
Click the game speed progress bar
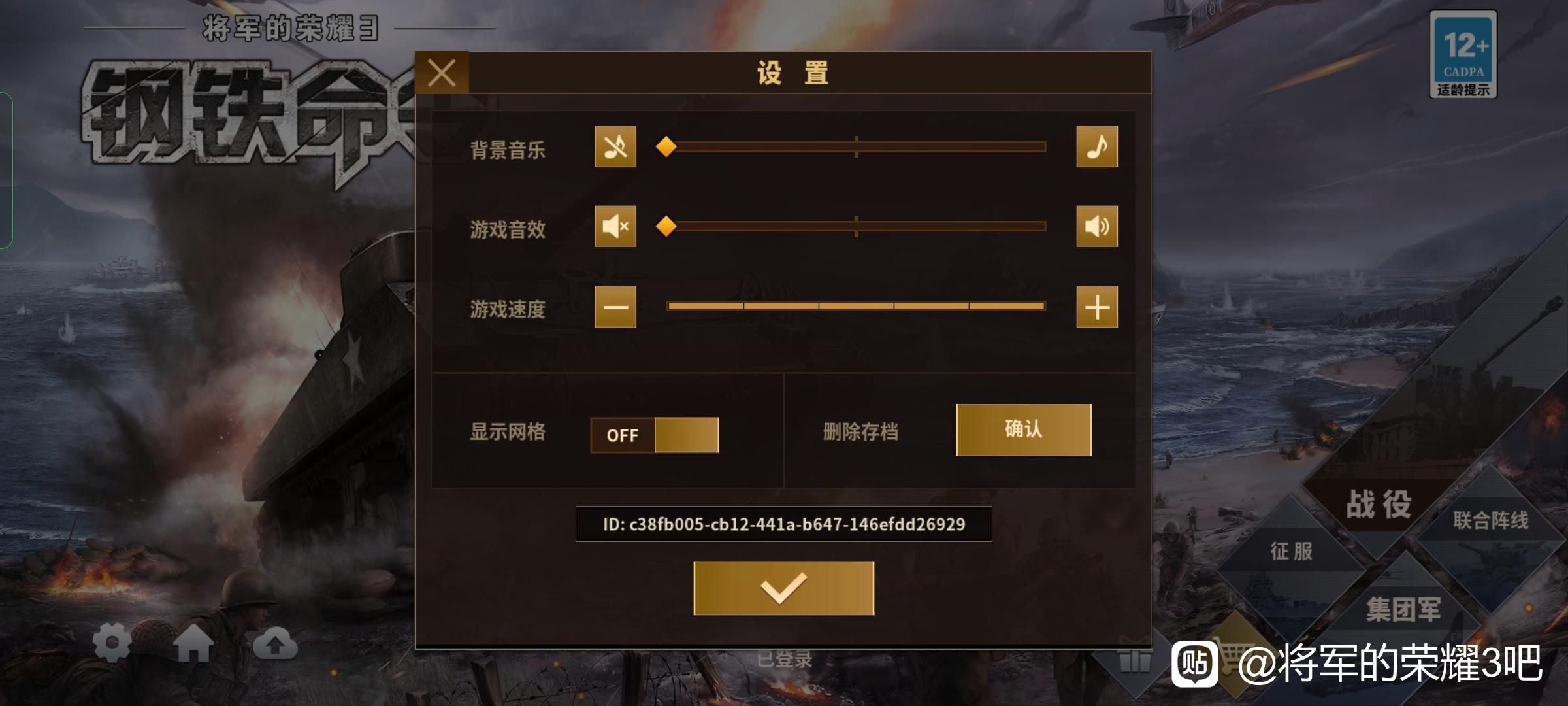coord(856,306)
